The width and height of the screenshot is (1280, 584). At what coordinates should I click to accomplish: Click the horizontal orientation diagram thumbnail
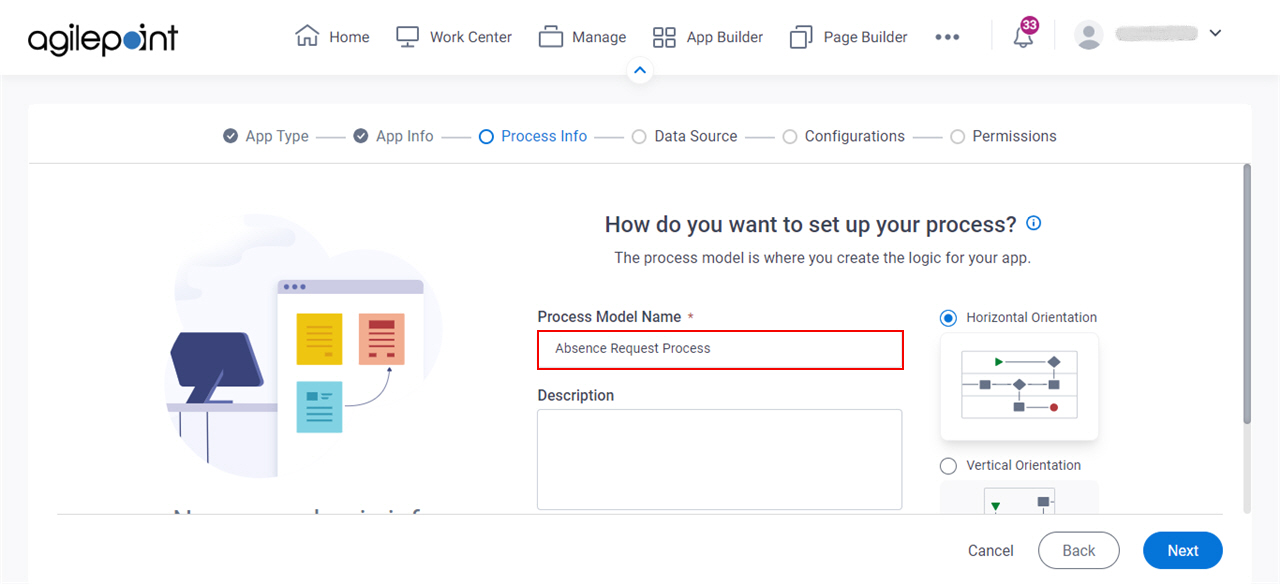(x=1019, y=386)
